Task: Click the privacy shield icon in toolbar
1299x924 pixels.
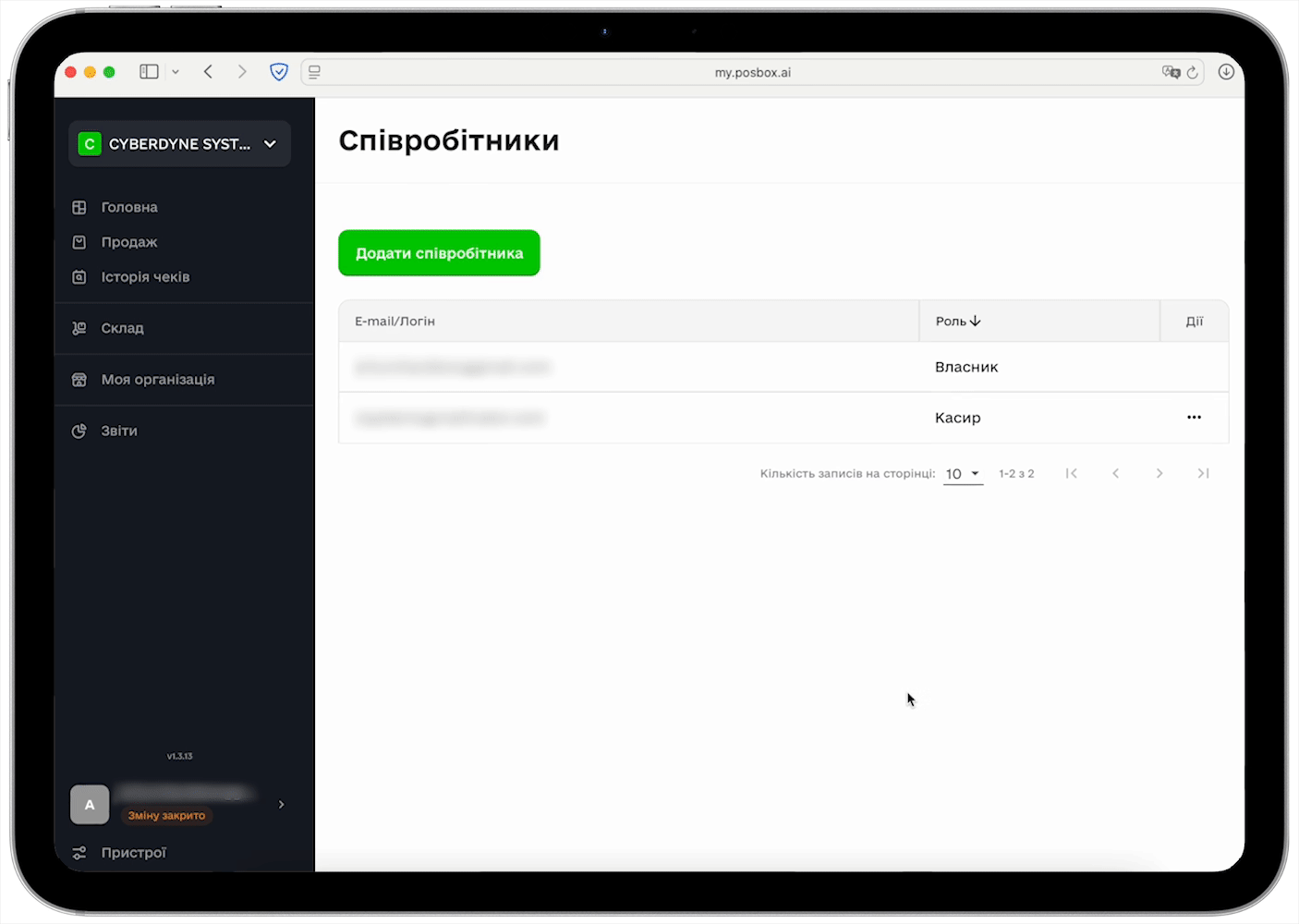Action: (x=279, y=72)
